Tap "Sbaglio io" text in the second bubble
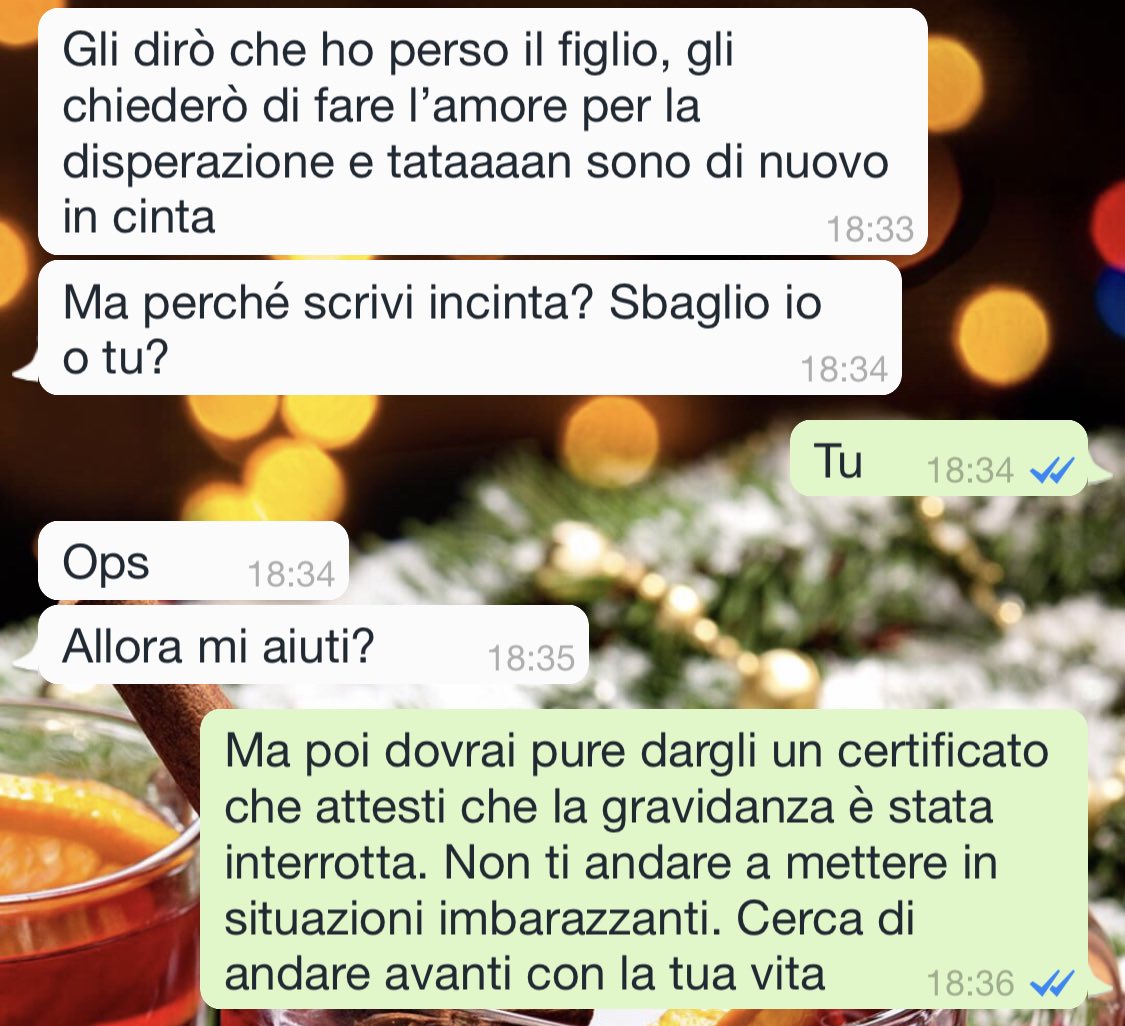The image size is (1125, 1026). (x=715, y=303)
